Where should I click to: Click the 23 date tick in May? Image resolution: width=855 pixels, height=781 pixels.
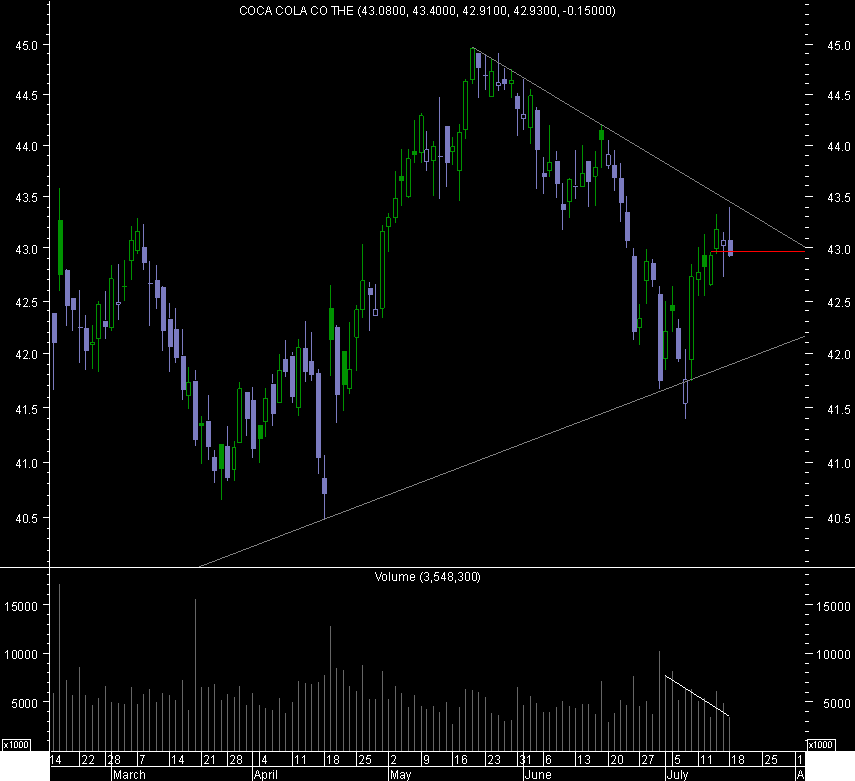coord(493,760)
